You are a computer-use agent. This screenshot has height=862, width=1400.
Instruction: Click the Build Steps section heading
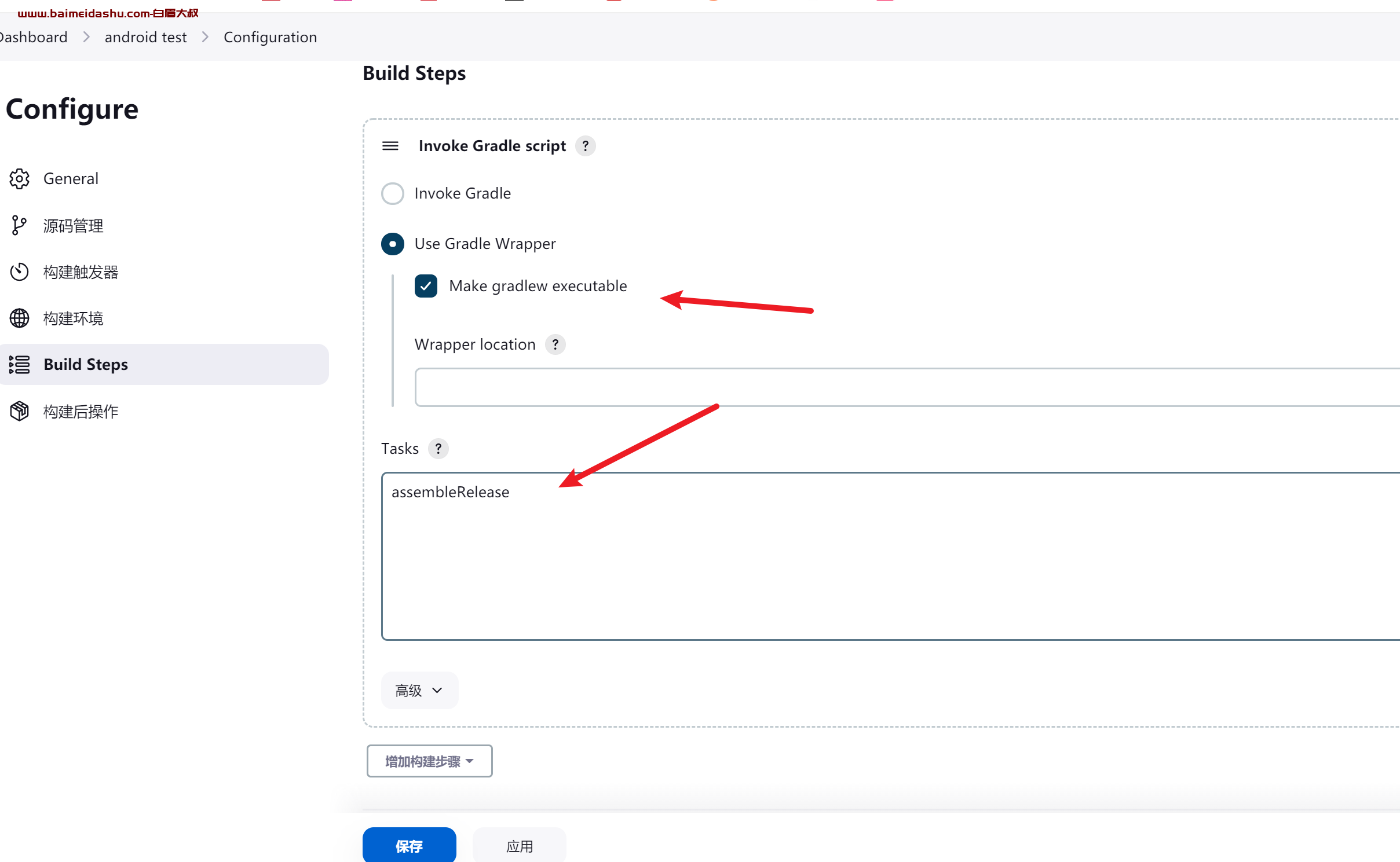(x=414, y=74)
